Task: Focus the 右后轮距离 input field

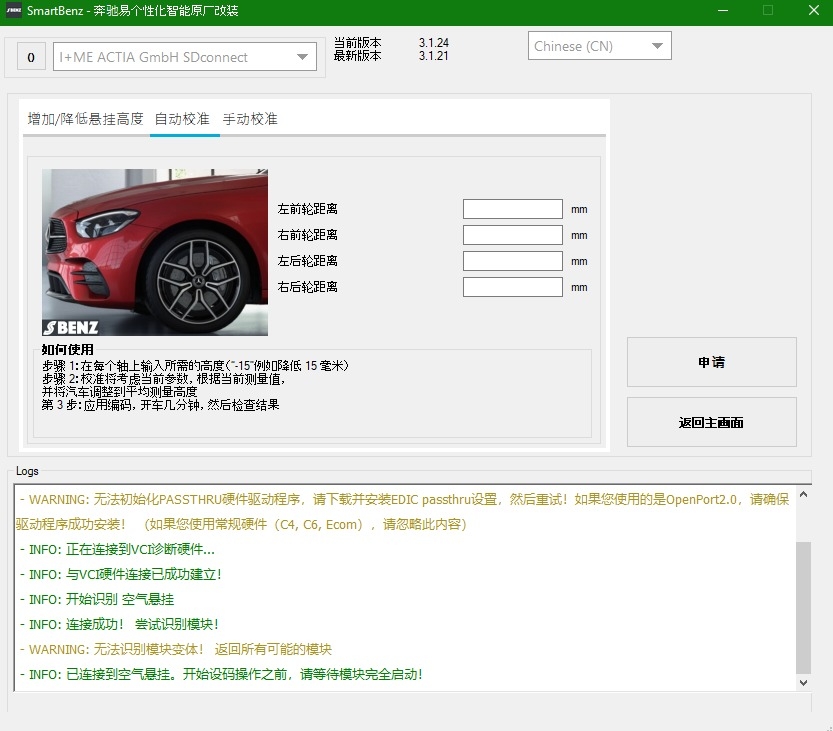Action: pos(513,287)
